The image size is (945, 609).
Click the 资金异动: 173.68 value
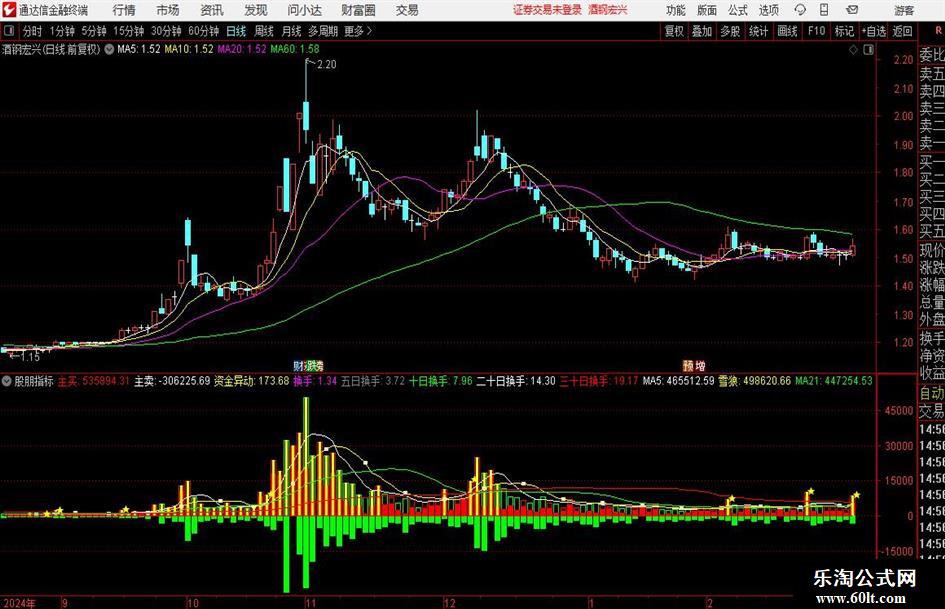pyautogui.click(x=251, y=381)
